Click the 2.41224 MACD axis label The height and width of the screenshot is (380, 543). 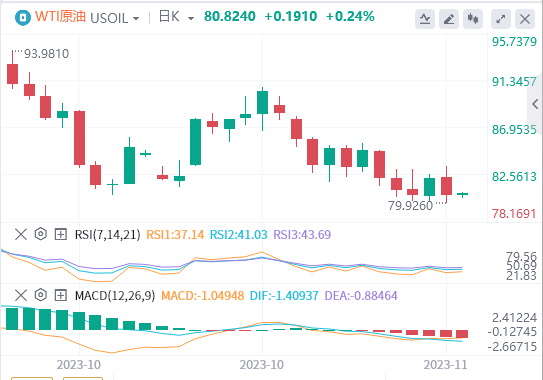coord(515,317)
